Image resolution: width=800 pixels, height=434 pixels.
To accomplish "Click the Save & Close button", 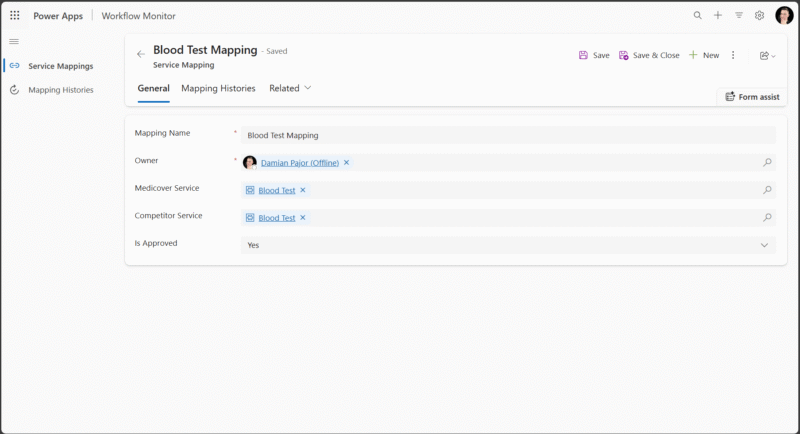I will (649, 56).
